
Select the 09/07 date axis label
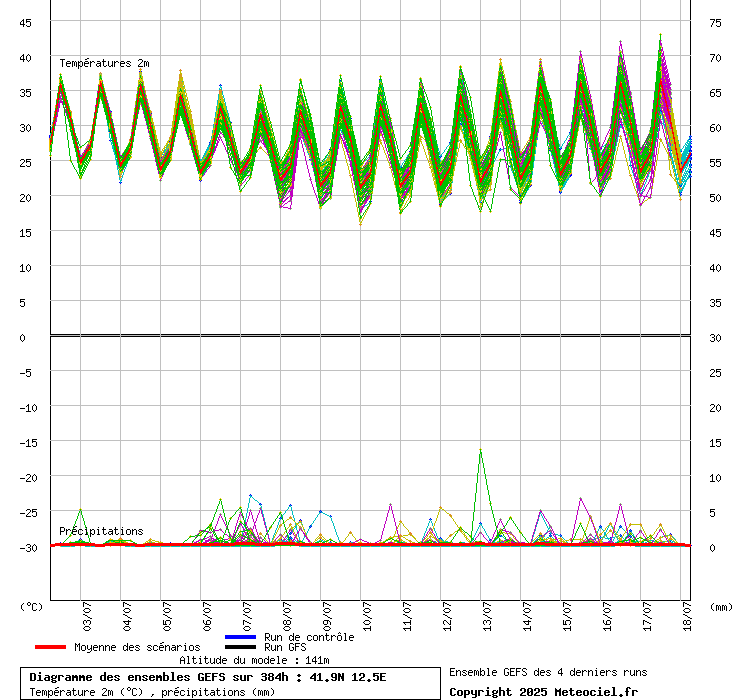point(328,616)
